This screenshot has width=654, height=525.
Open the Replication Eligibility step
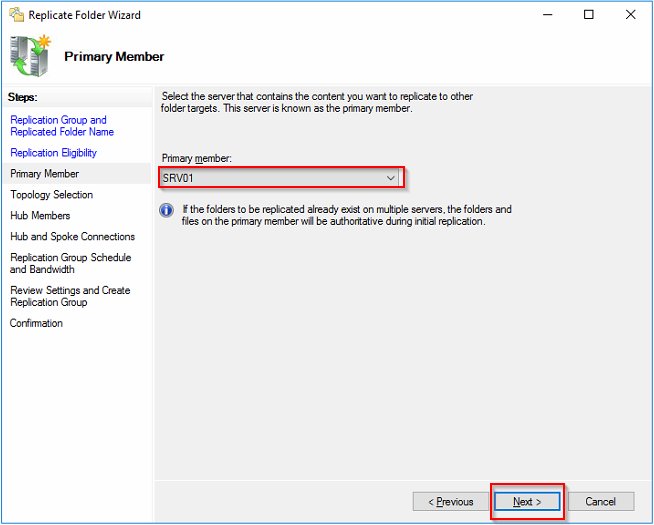point(53,153)
